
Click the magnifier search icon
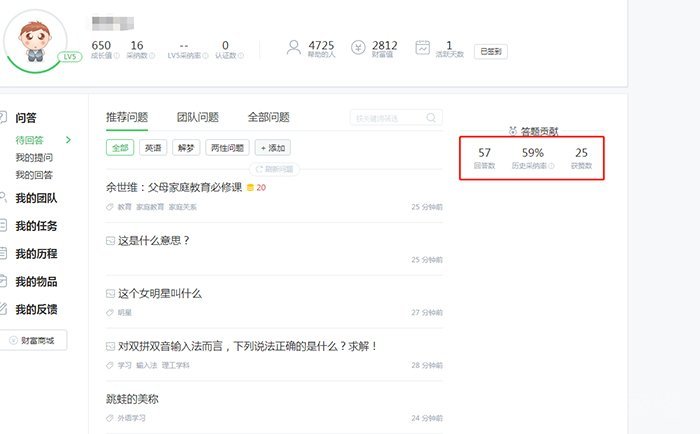(431, 118)
